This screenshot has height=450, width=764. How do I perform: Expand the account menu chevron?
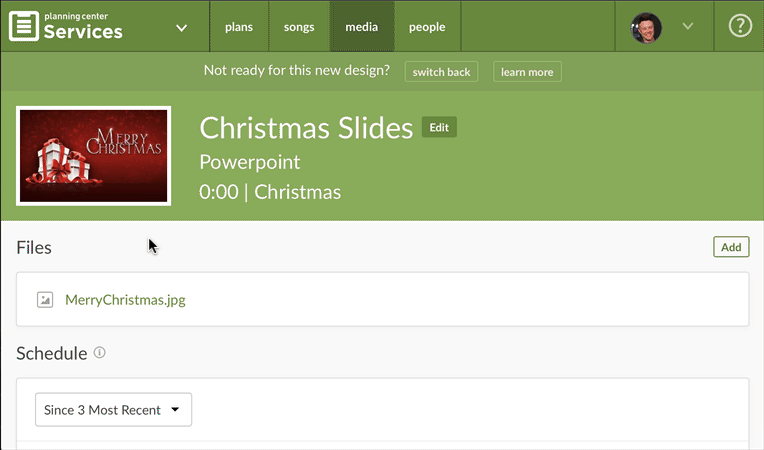688,26
